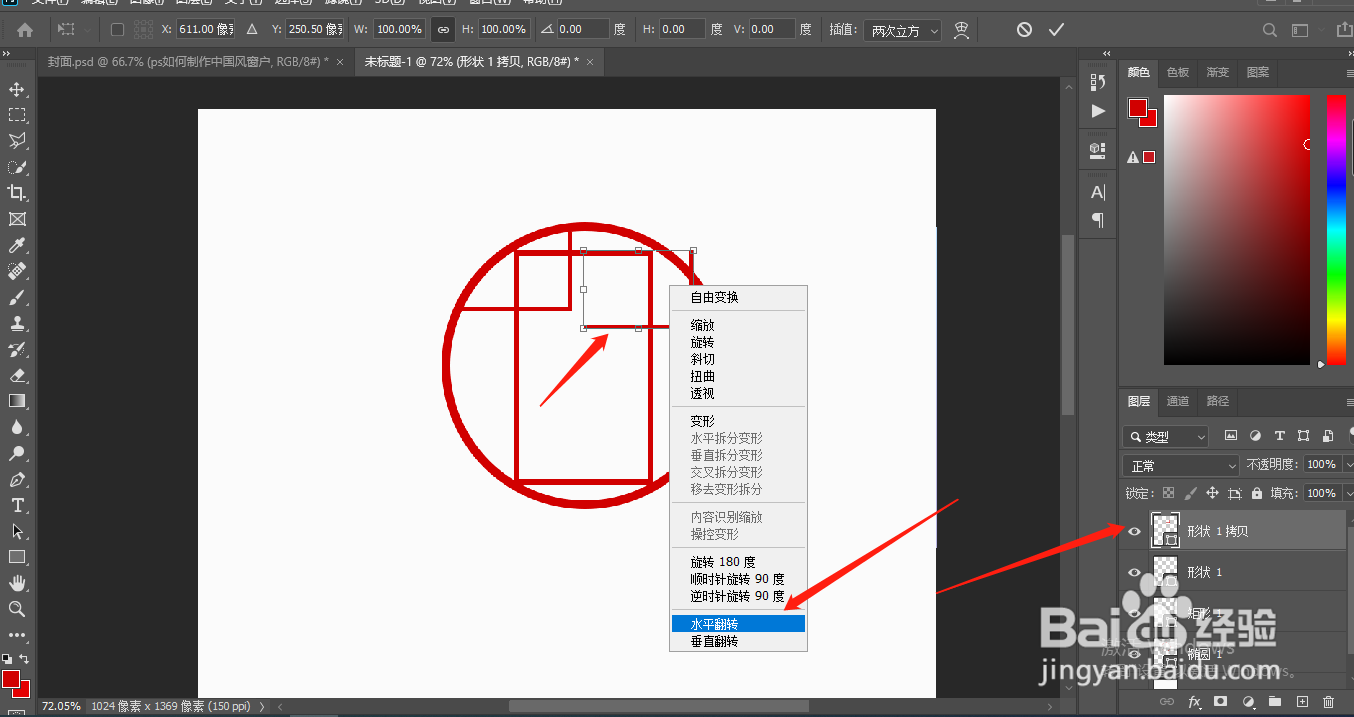Open the 色板 swatches tab
The height and width of the screenshot is (717, 1354).
point(1178,72)
